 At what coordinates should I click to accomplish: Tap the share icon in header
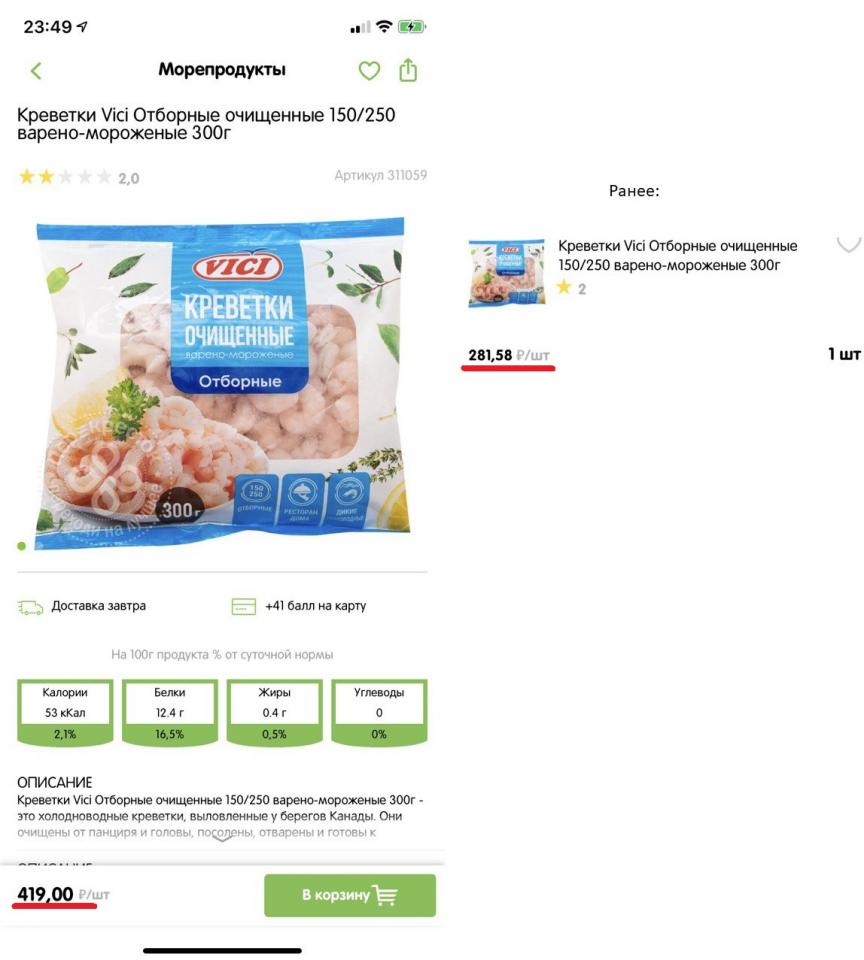point(408,70)
